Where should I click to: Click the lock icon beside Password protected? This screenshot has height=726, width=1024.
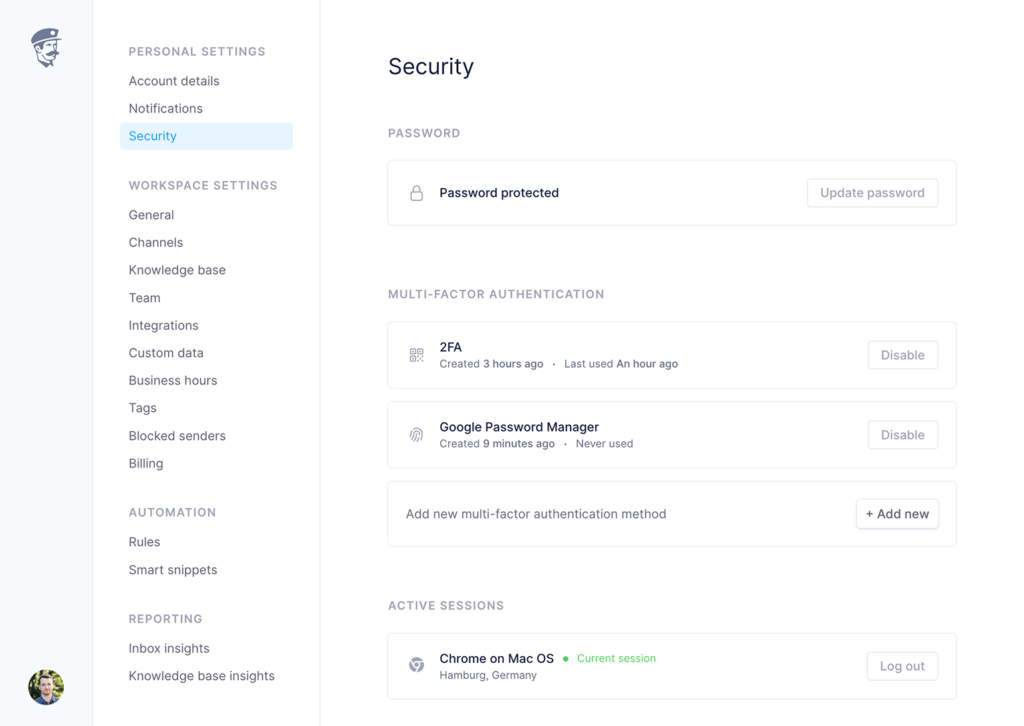click(x=417, y=193)
